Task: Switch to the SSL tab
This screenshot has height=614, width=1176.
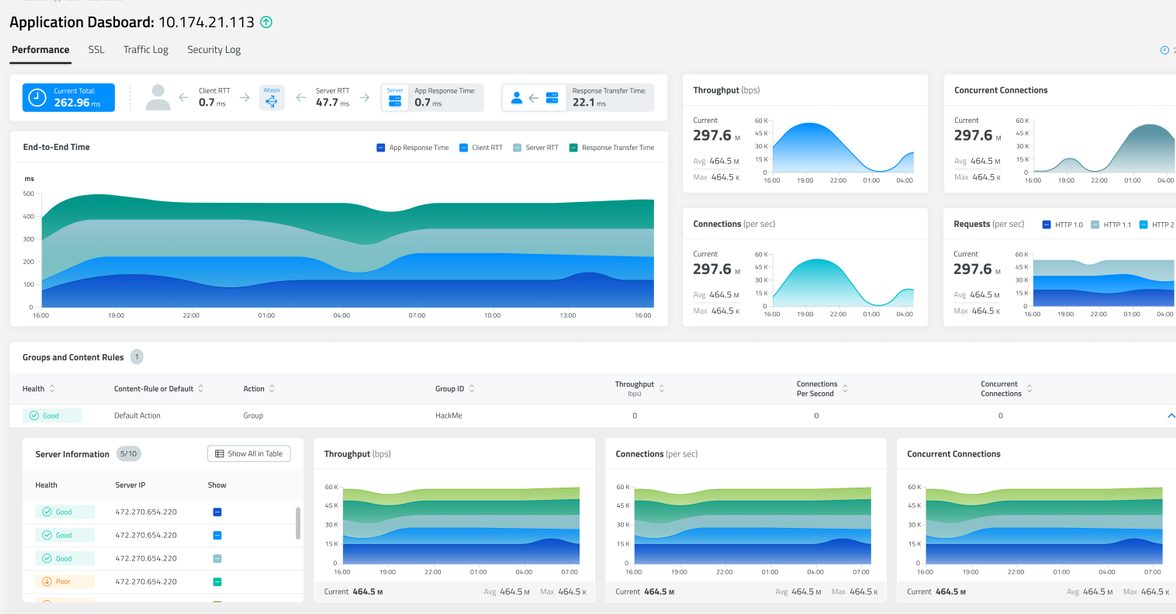Action: click(96, 50)
